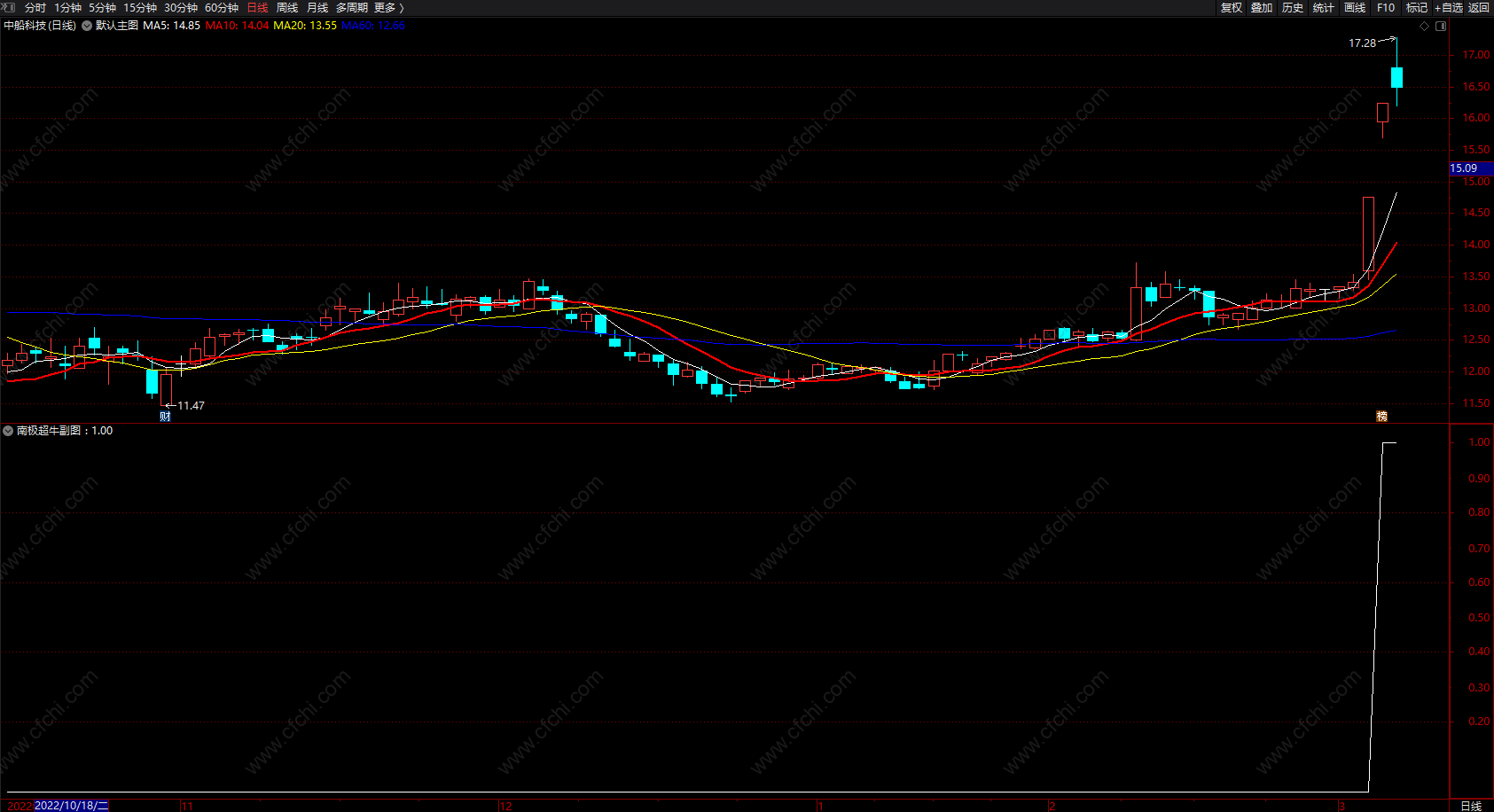The height and width of the screenshot is (812, 1494).
Task: Click the diamond icon above the price axis
Action: pos(1425,26)
